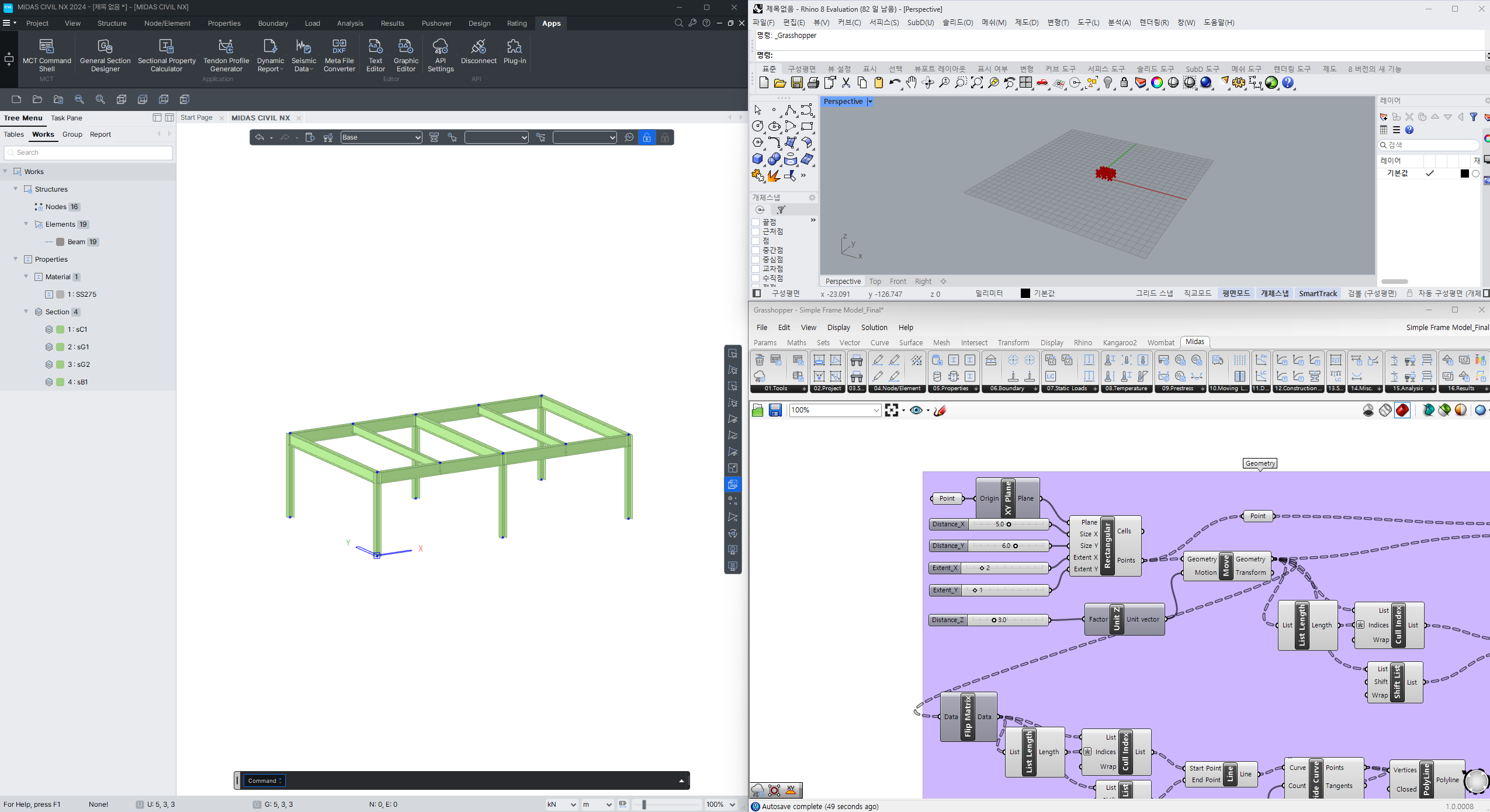
Task: Check the 끝점 object snap checkbox
Action: pyautogui.click(x=754, y=222)
